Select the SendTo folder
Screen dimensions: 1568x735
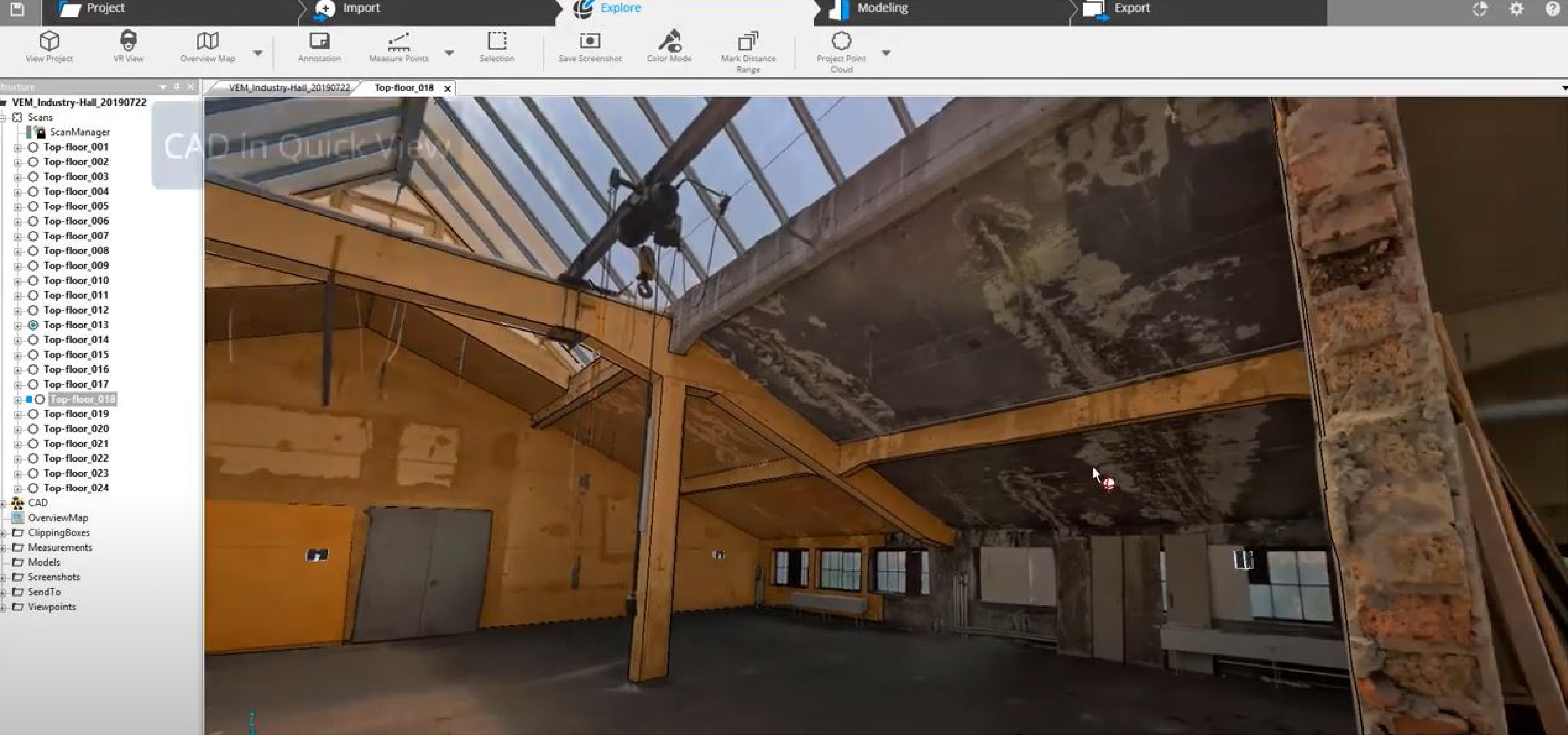click(44, 592)
